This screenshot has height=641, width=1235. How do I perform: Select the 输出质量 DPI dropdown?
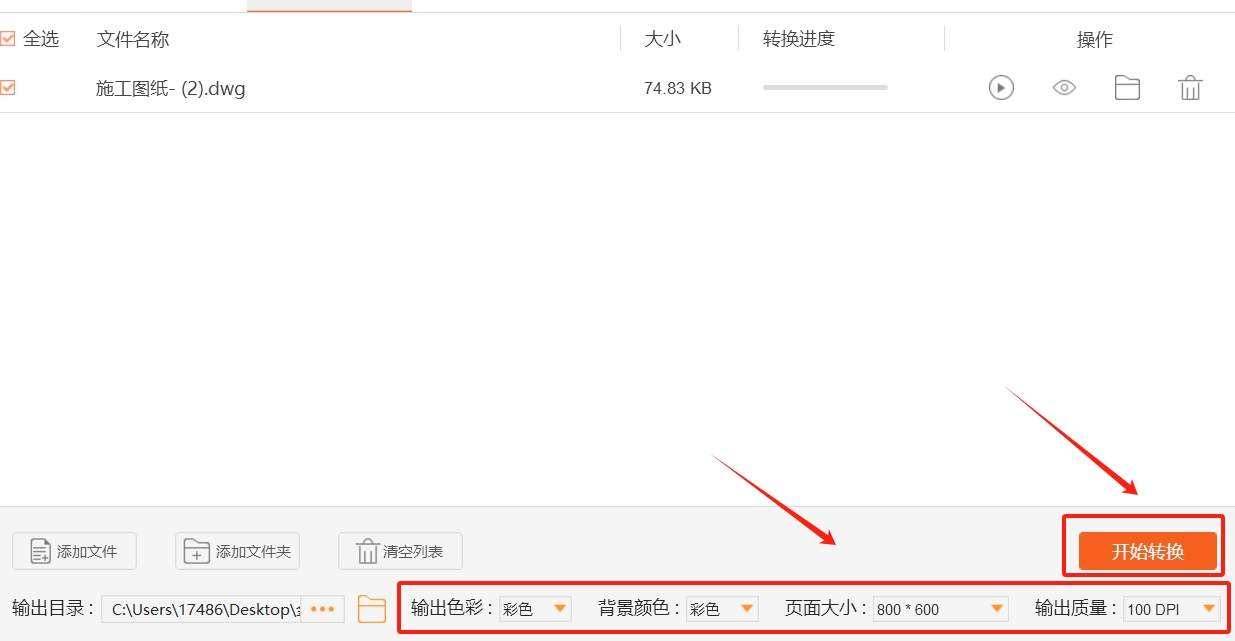click(x=1170, y=608)
